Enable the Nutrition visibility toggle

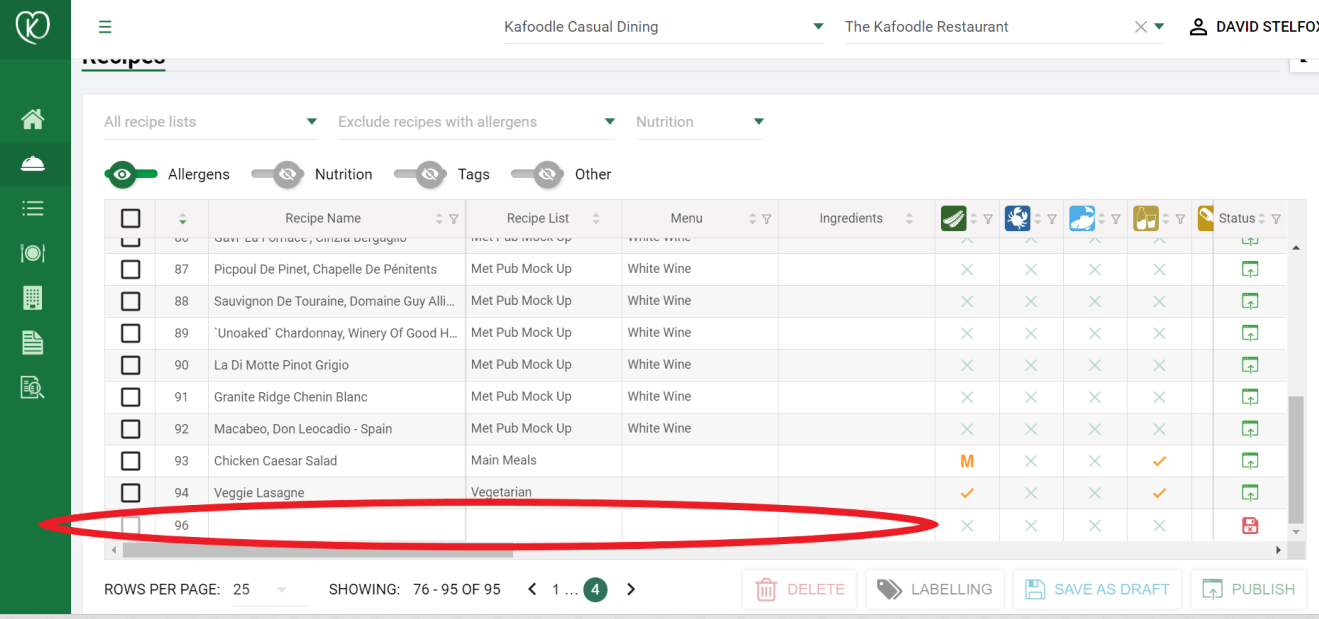278,174
